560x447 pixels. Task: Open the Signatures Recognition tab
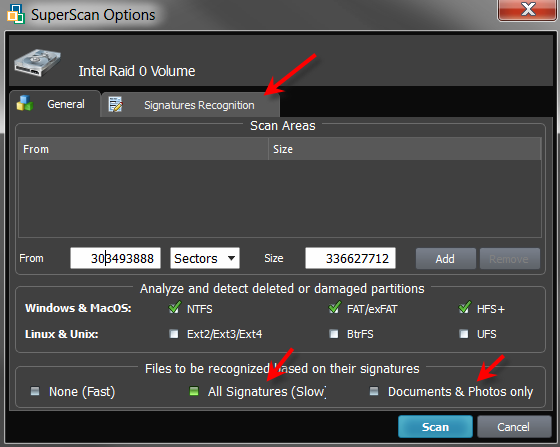[x=190, y=105]
